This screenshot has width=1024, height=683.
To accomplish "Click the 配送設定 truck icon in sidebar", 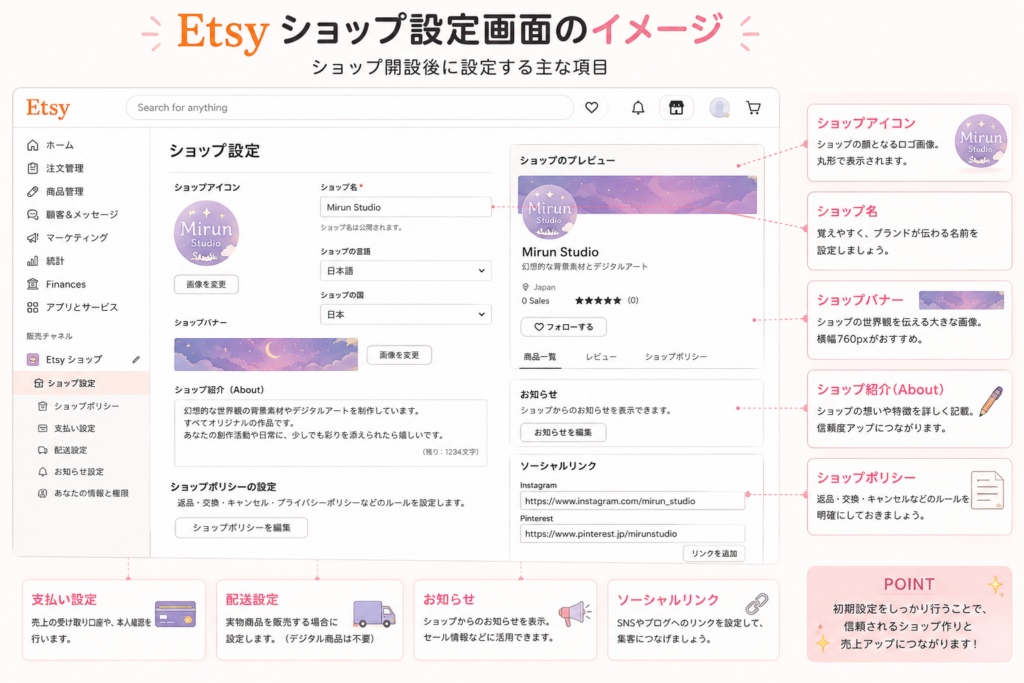I will (x=42, y=450).
